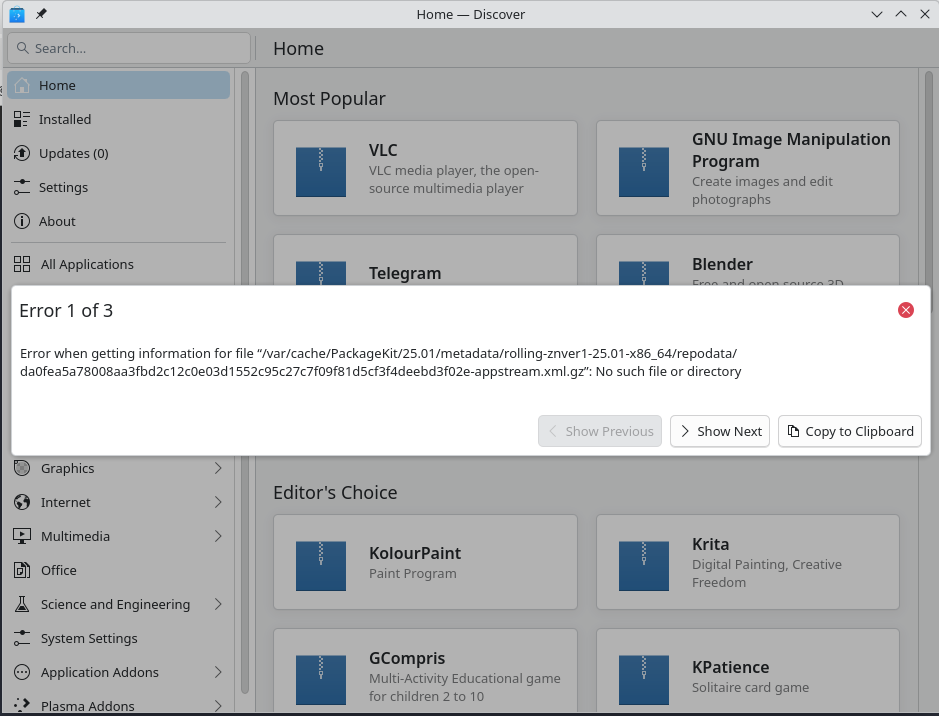Click the Discover app icon in title bar

click(17, 14)
